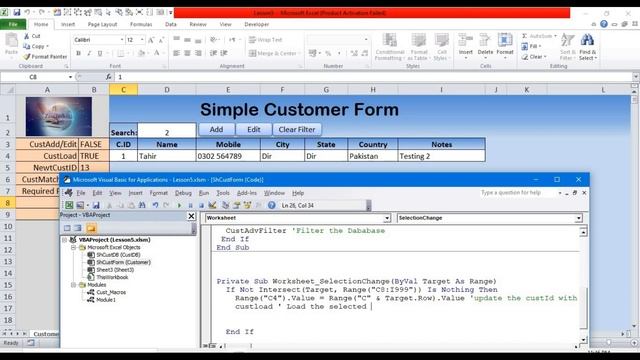
Task: Click View Code icon in Project panel
Action: [x=67, y=228]
